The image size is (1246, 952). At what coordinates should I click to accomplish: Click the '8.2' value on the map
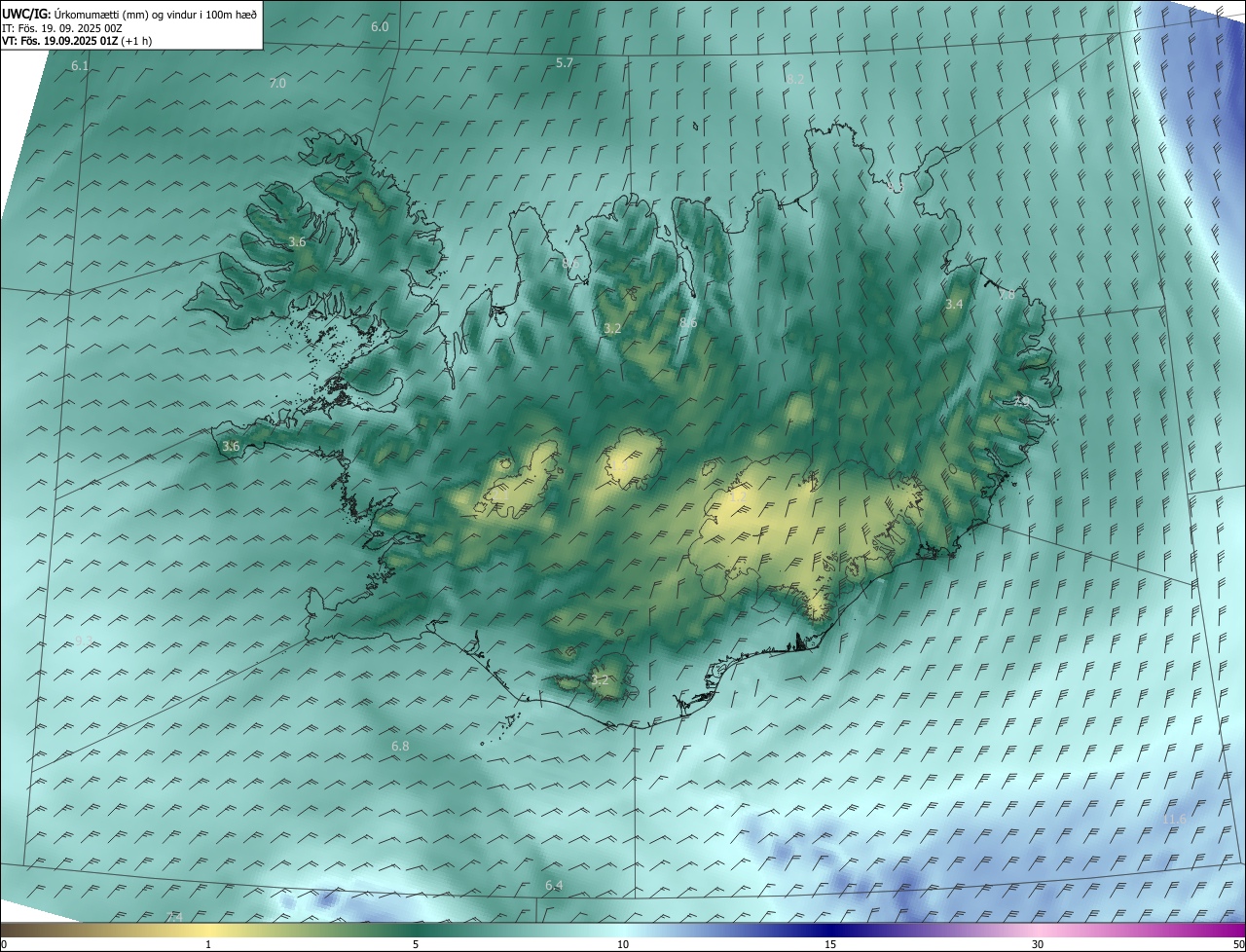click(795, 80)
